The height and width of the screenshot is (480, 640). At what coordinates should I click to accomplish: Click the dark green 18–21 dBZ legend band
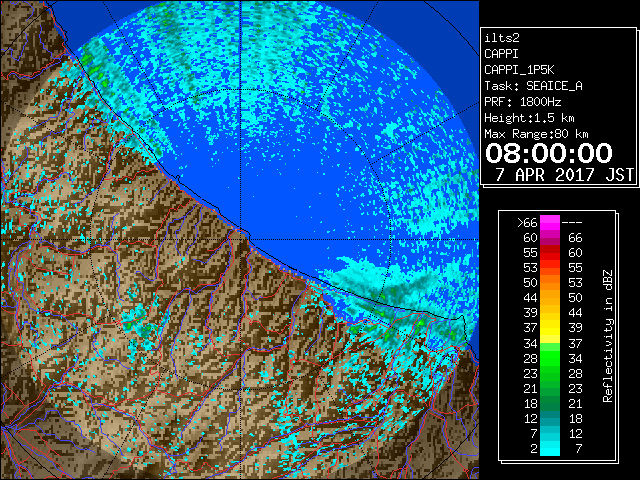pos(550,403)
